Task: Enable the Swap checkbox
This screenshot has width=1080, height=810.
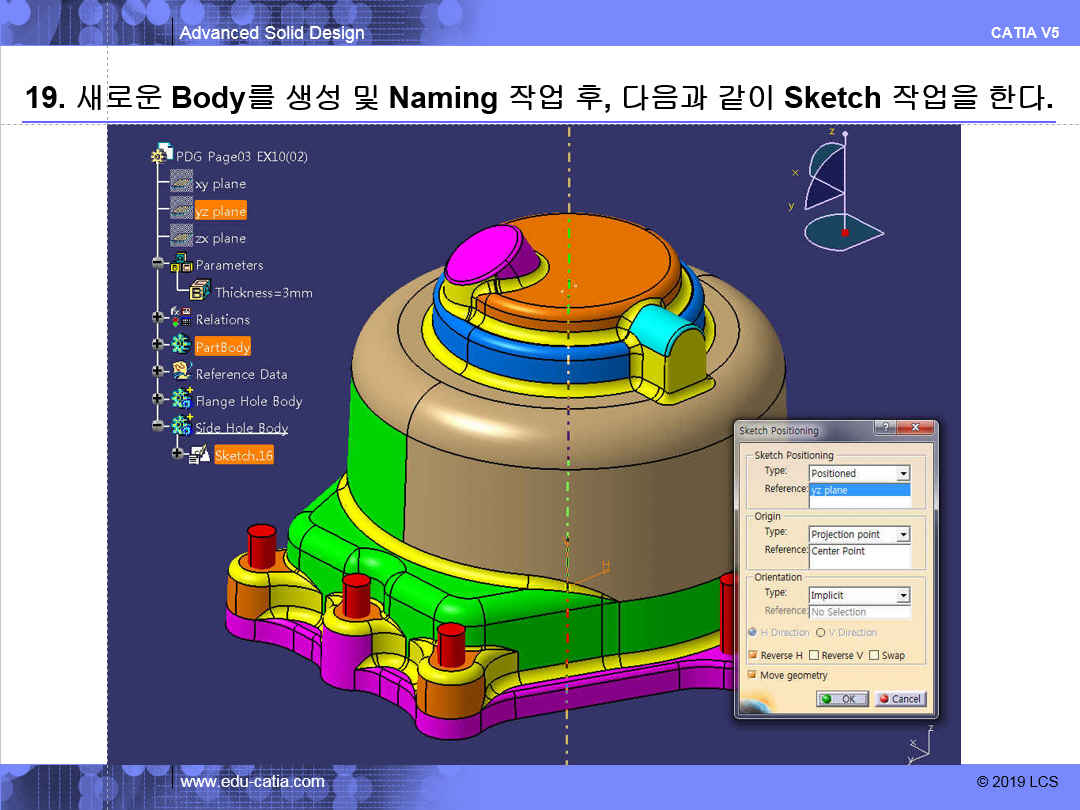Action: click(874, 655)
